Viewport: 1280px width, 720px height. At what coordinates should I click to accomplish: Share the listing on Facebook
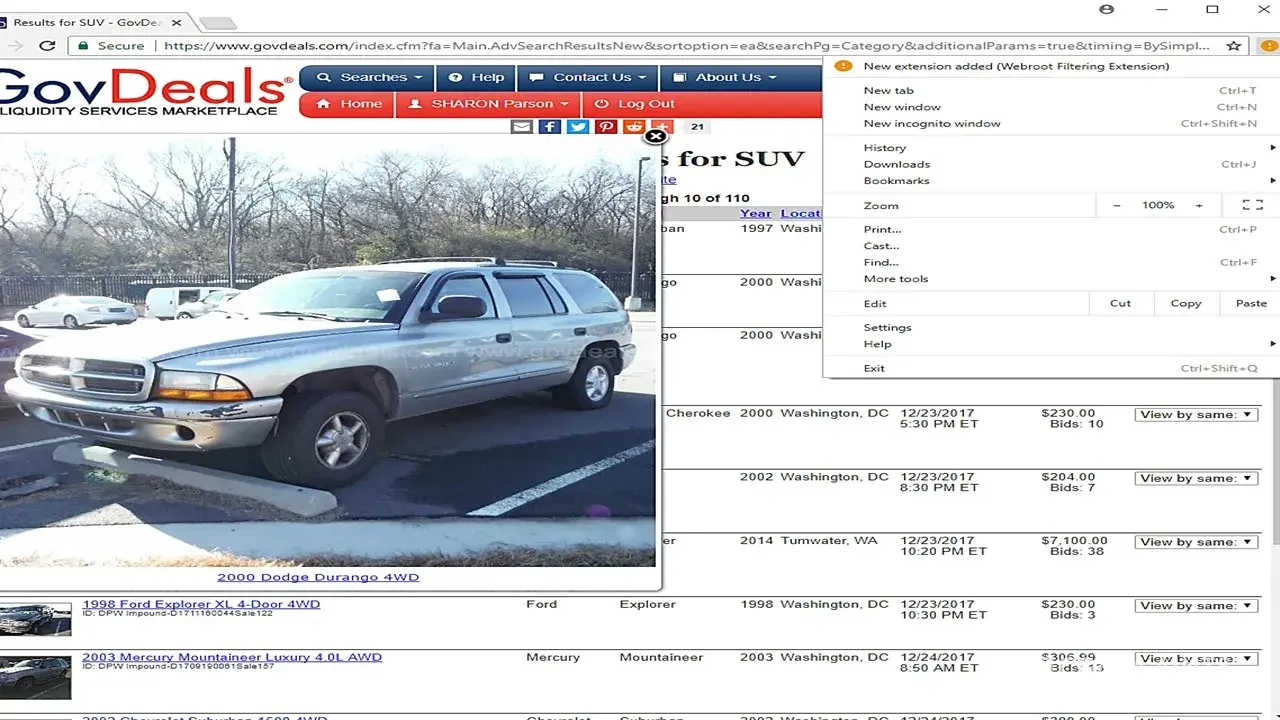(550, 126)
